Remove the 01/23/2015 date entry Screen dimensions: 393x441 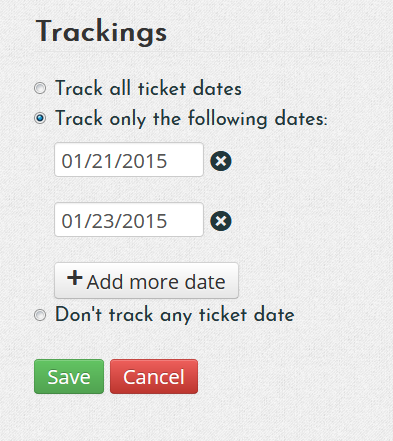coord(221,221)
